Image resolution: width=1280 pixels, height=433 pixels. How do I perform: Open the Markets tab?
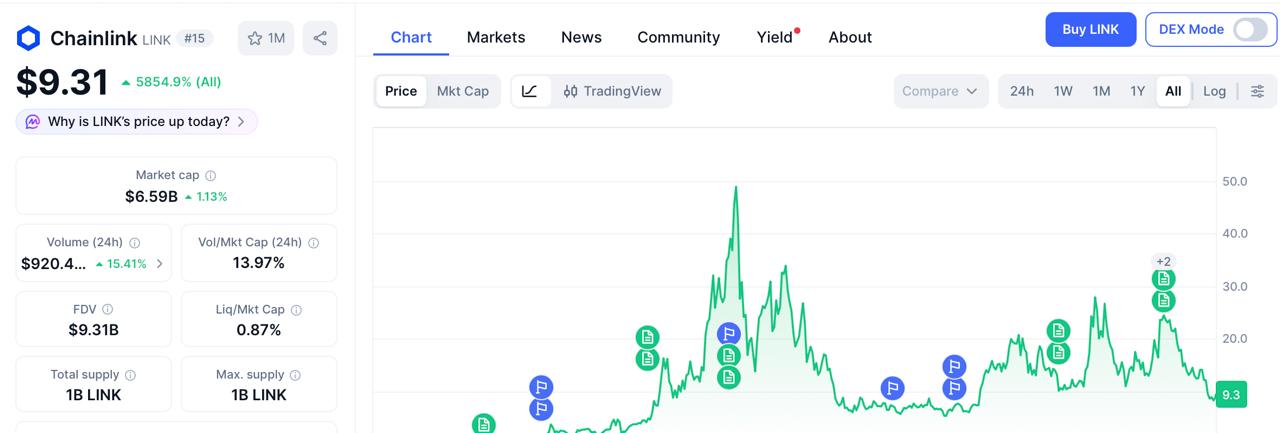pos(495,37)
